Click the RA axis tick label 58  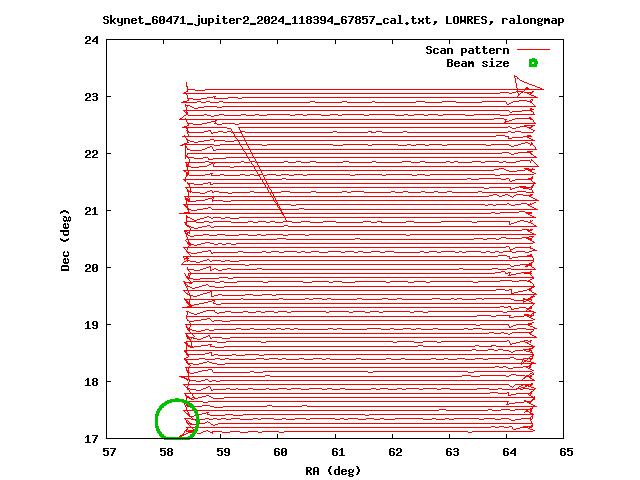tap(166, 452)
